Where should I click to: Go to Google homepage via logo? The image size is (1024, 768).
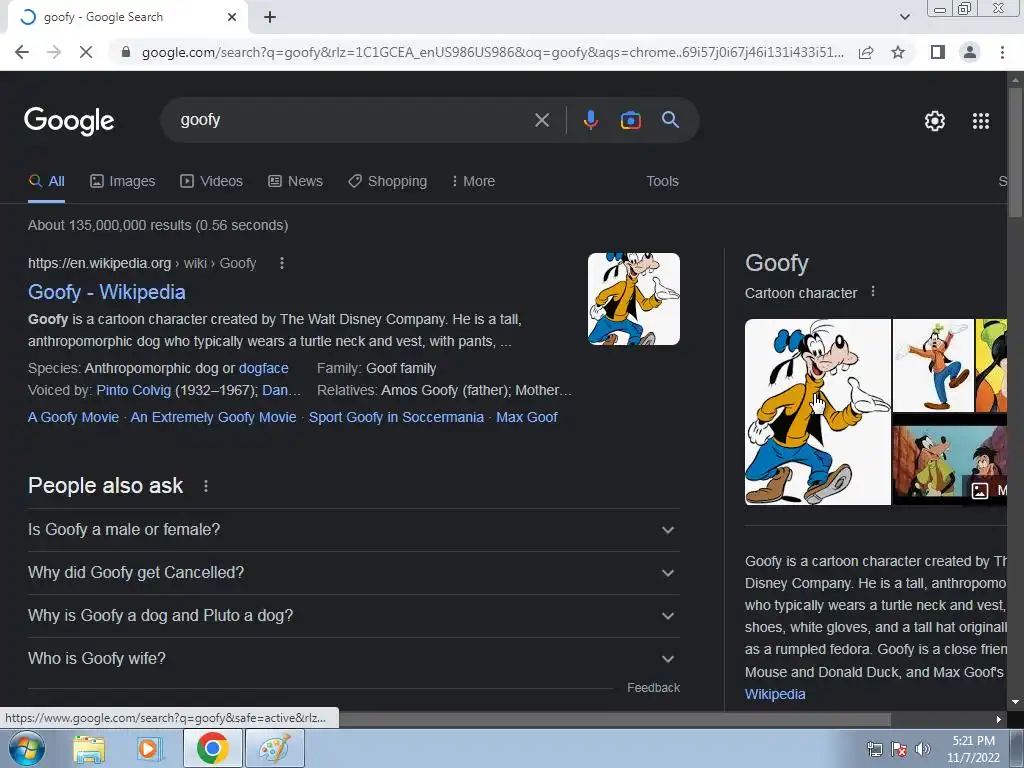click(69, 121)
